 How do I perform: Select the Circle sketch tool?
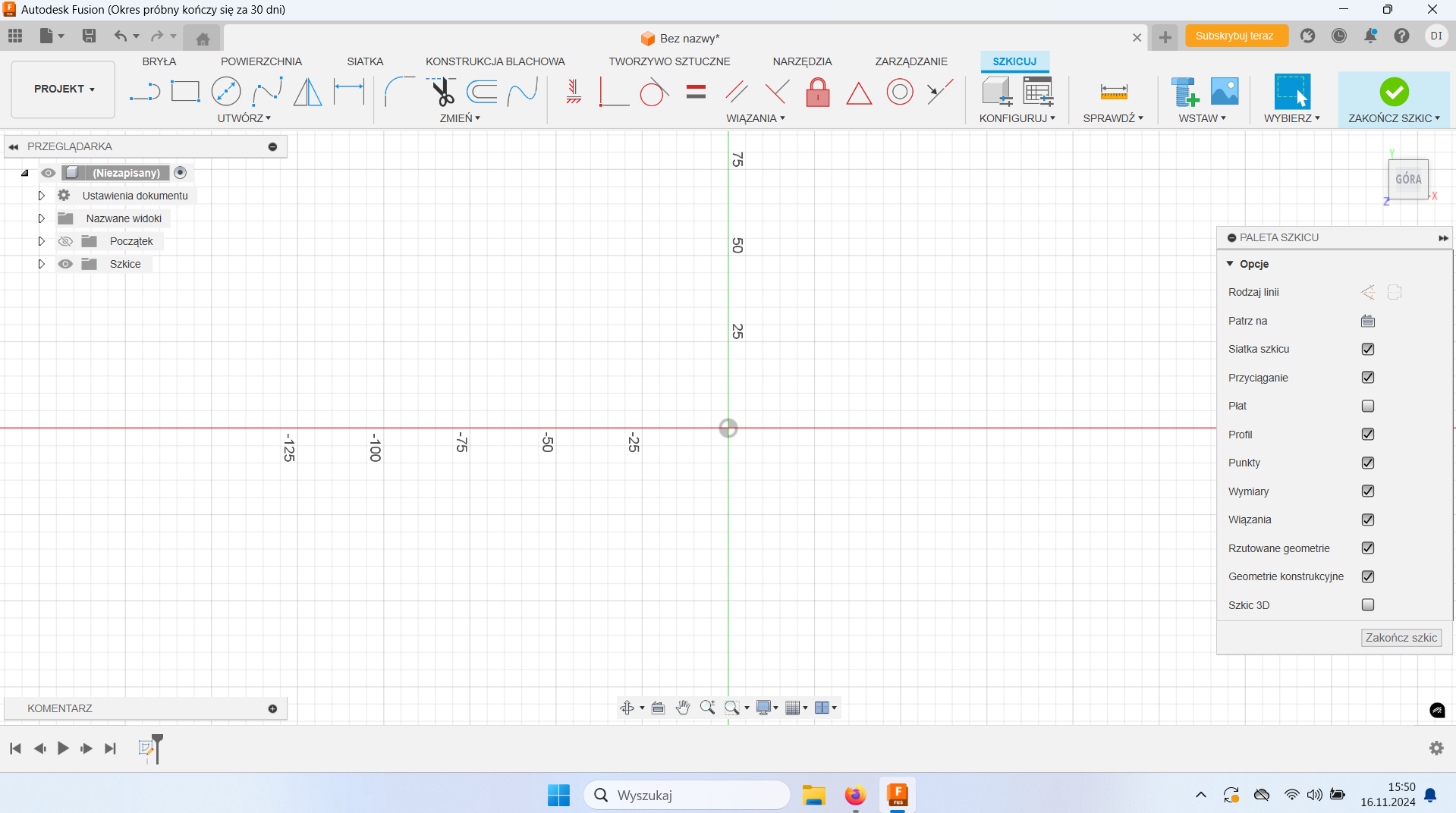[226, 92]
